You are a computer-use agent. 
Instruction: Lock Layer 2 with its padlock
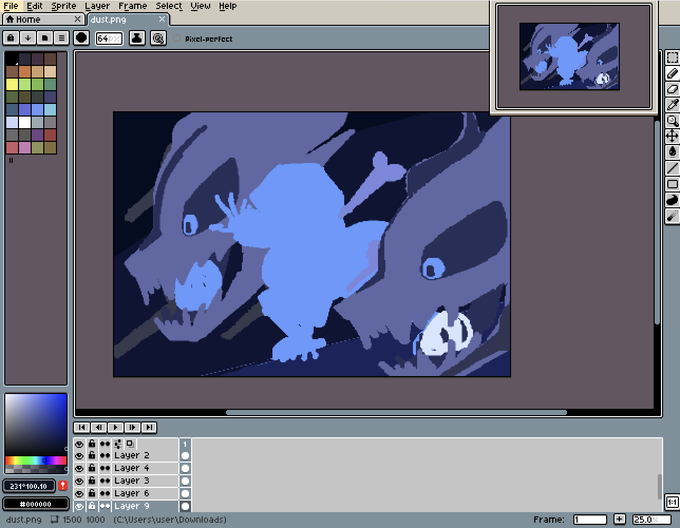(92, 456)
